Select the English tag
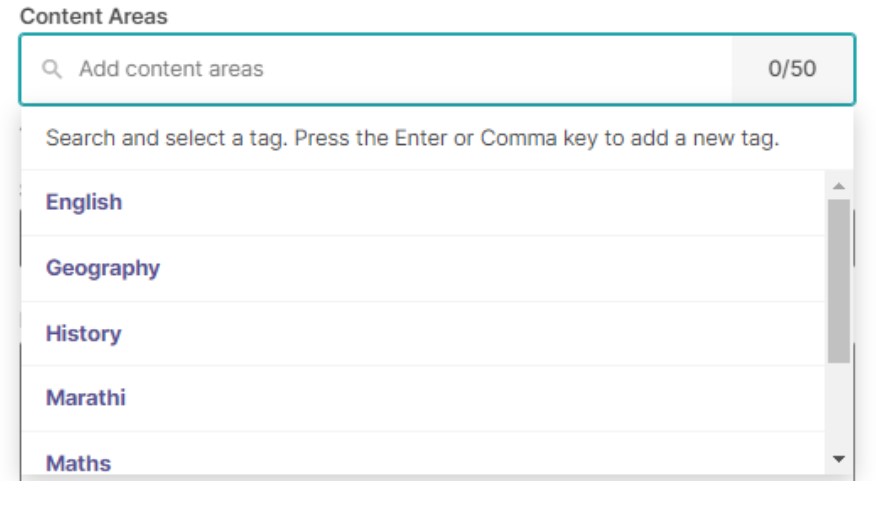The width and height of the screenshot is (876, 511). [x=423, y=202]
